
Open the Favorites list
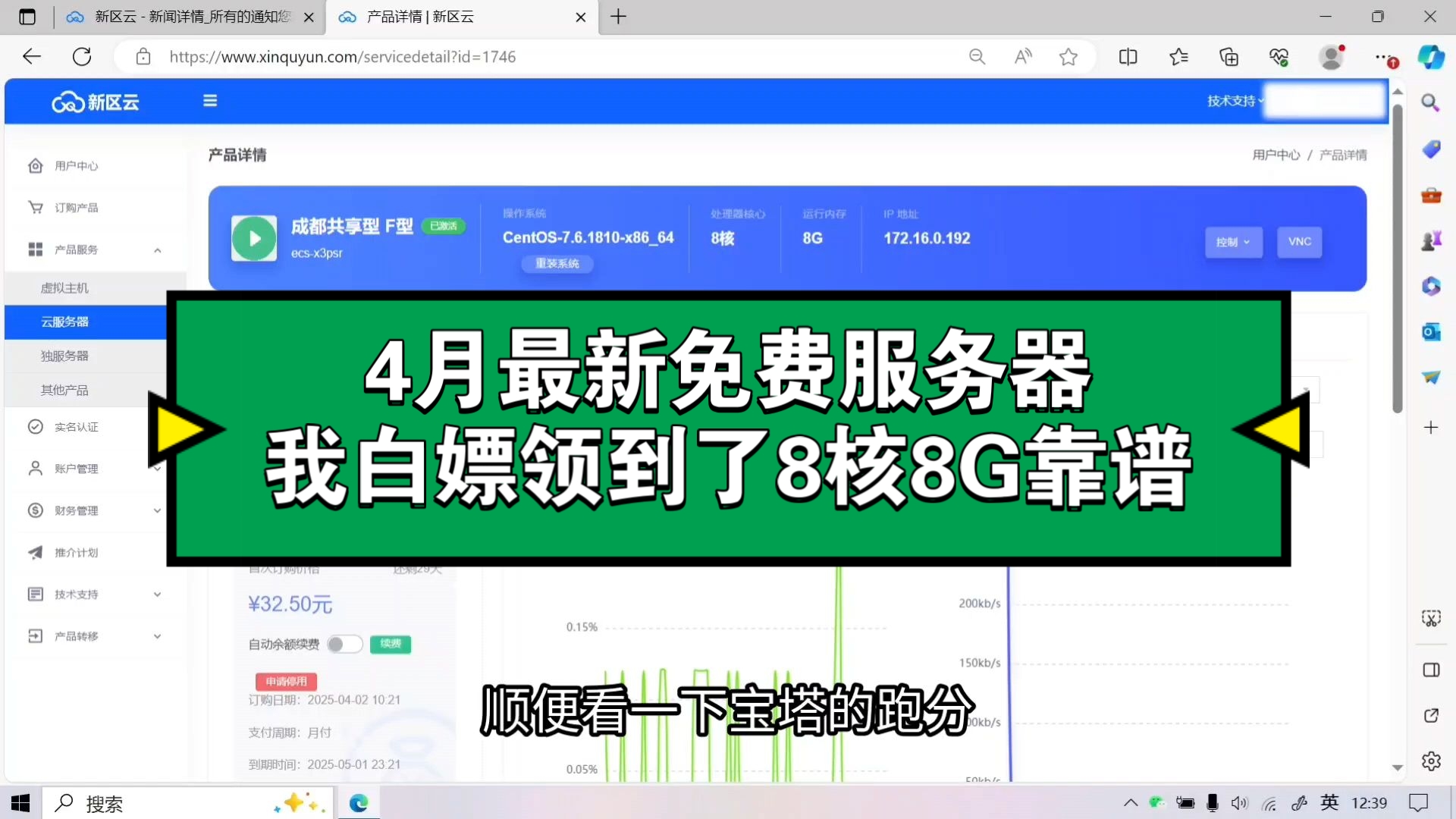click(x=1178, y=57)
